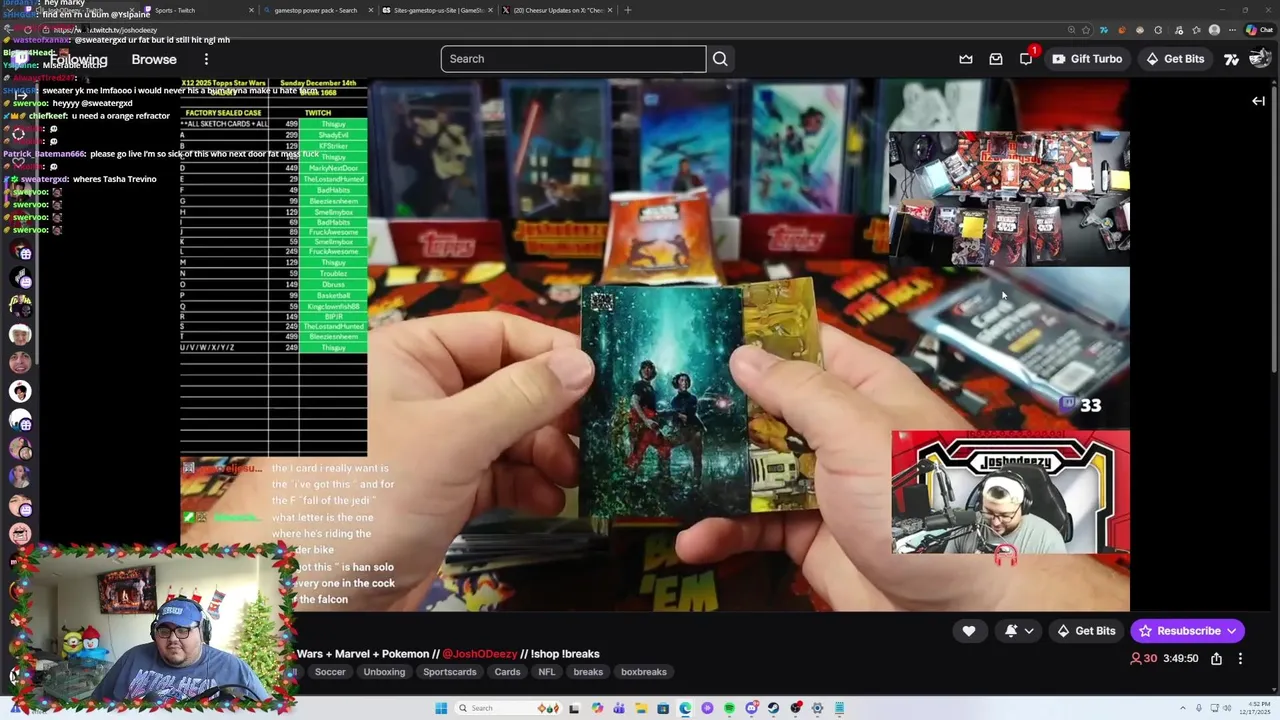Screen dimensions: 1280x720
Task: Open Steam from the taskbar
Action: pos(773,708)
